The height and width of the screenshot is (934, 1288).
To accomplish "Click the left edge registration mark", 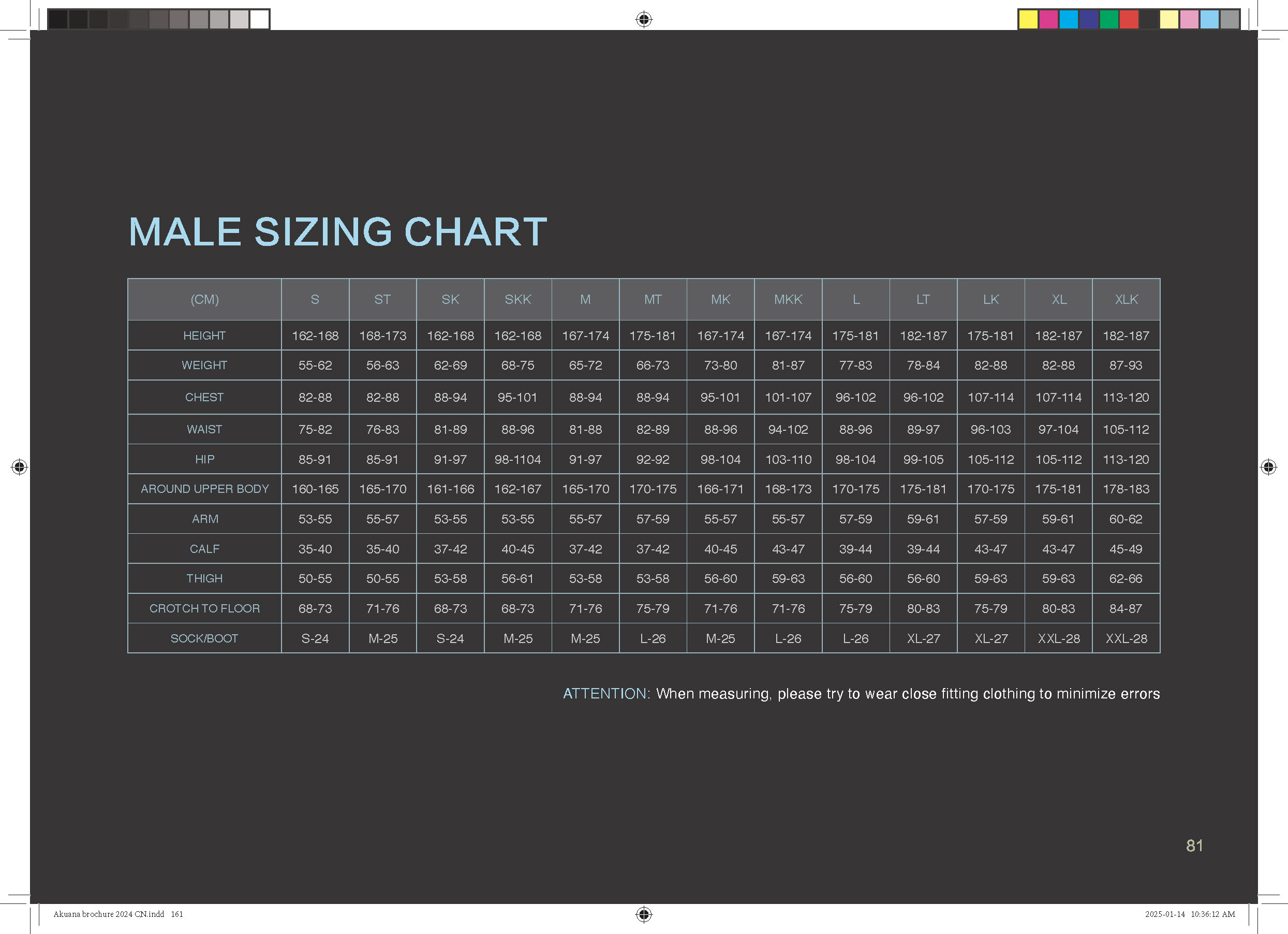I will pos(19,467).
